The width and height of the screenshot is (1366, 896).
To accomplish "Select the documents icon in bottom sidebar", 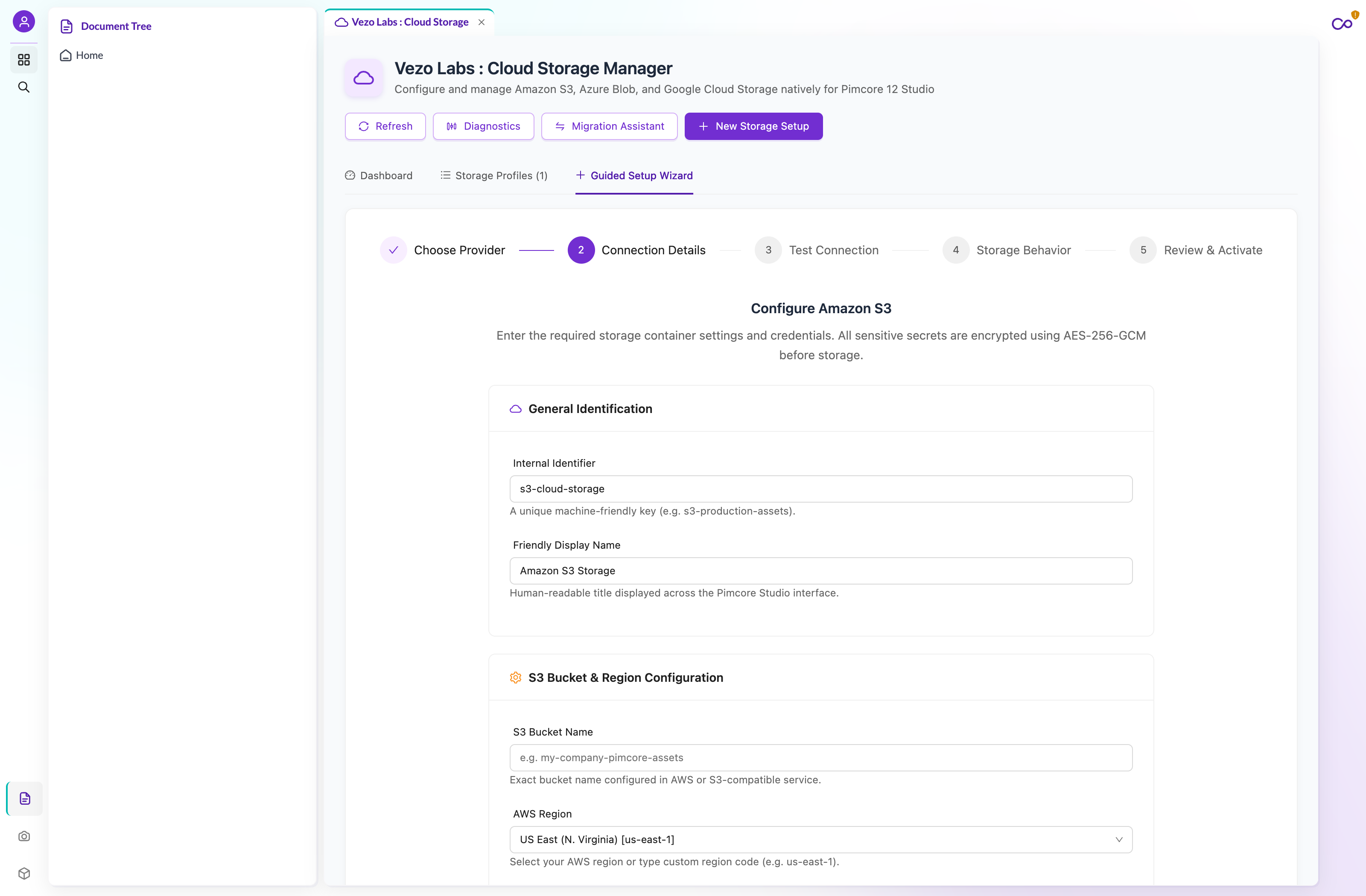I will 24,798.
